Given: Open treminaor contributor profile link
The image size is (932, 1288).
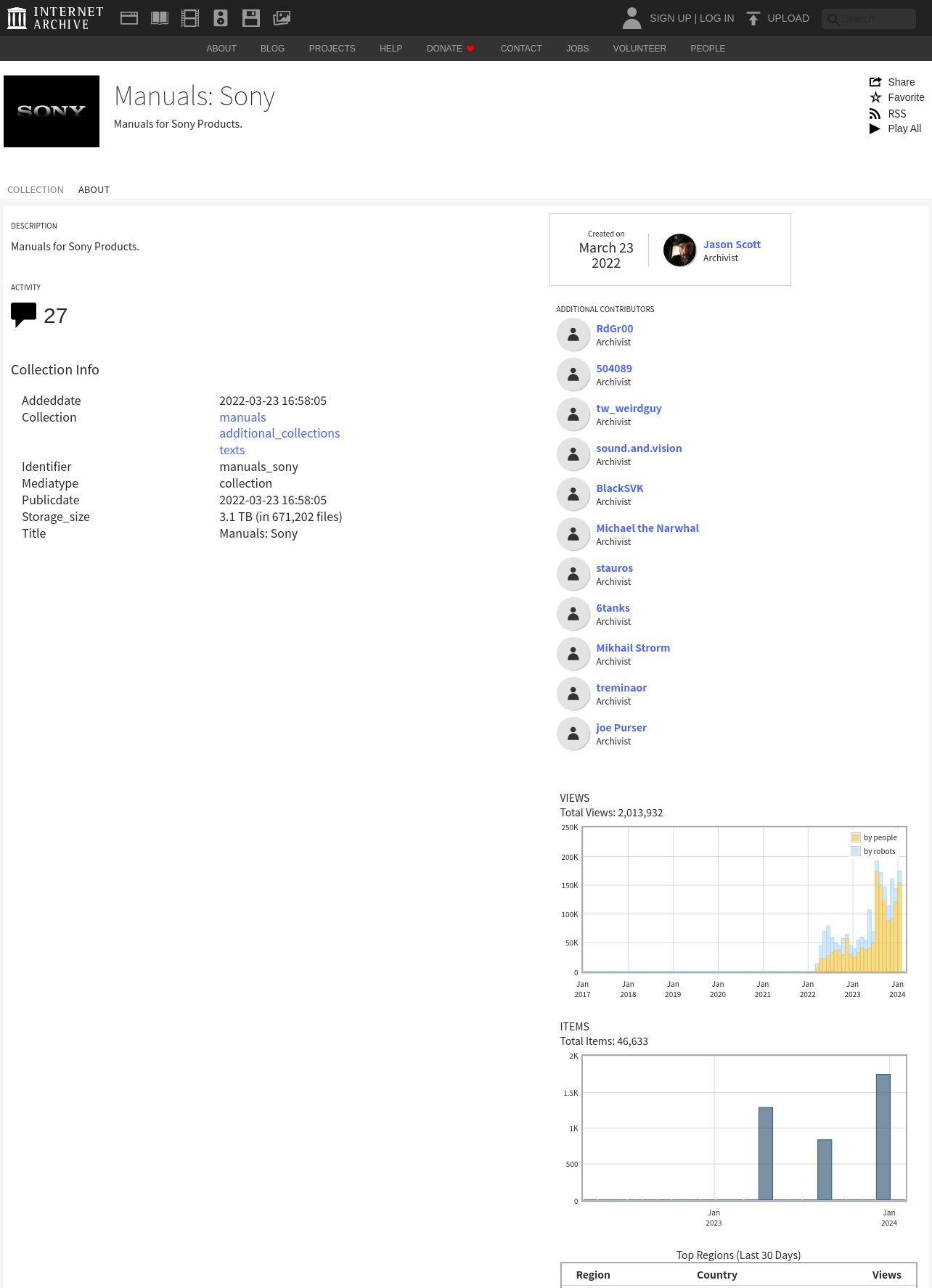Looking at the screenshot, I should pos(621,688).
